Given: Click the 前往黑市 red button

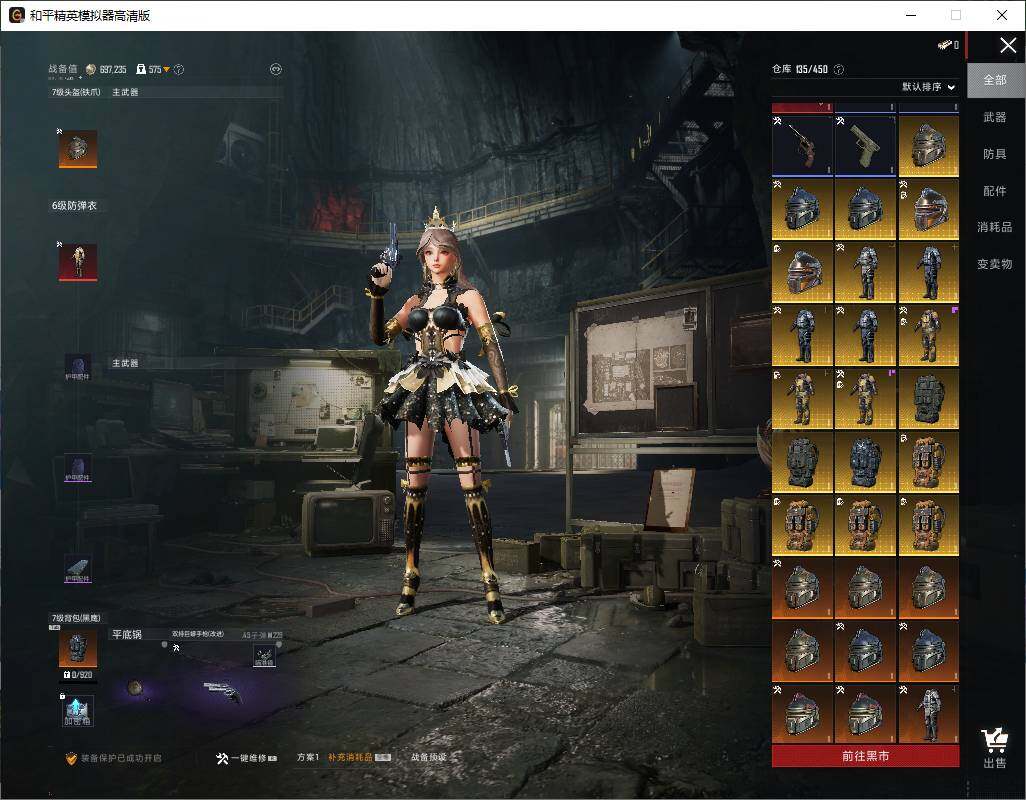Looking at the screenshot, I should point(865,756).
